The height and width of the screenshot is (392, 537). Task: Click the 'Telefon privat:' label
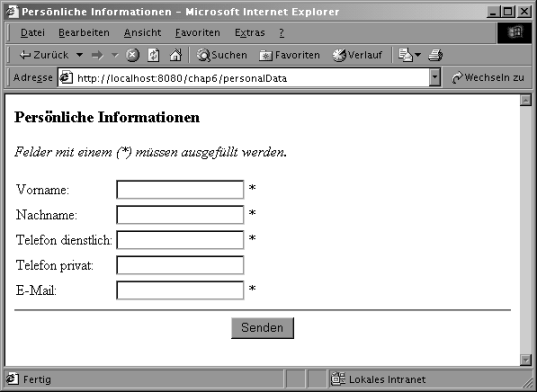[55, 265]
